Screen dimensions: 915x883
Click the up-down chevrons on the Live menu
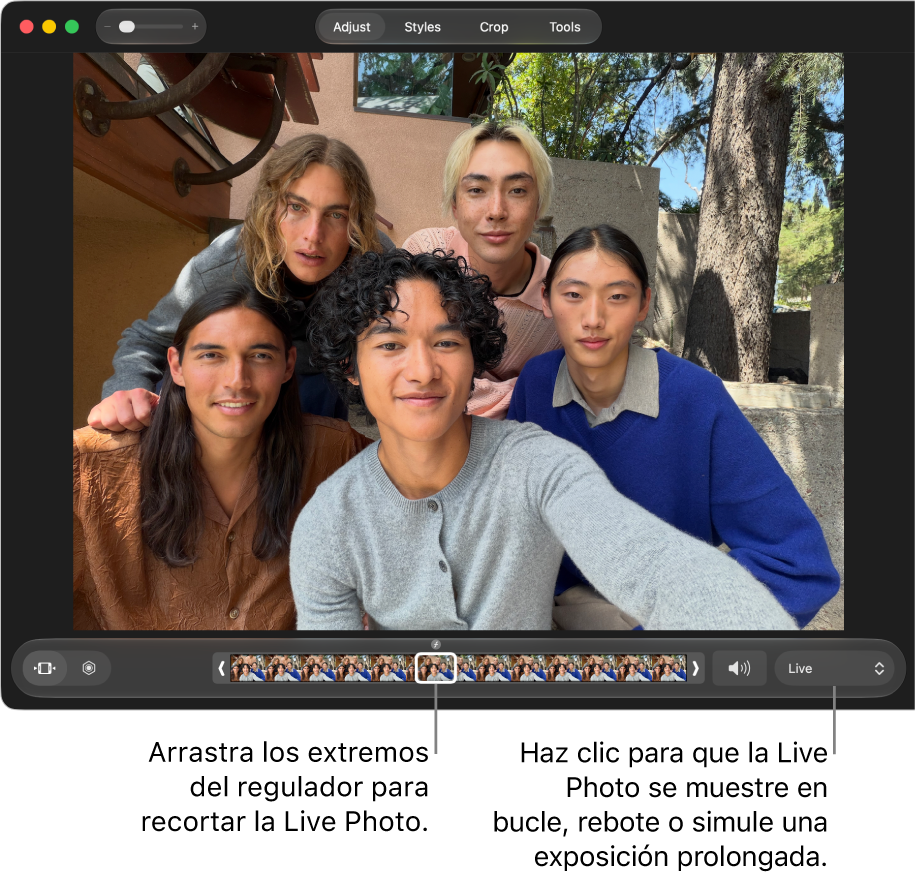pyautogui.click(x=879, y=669)
